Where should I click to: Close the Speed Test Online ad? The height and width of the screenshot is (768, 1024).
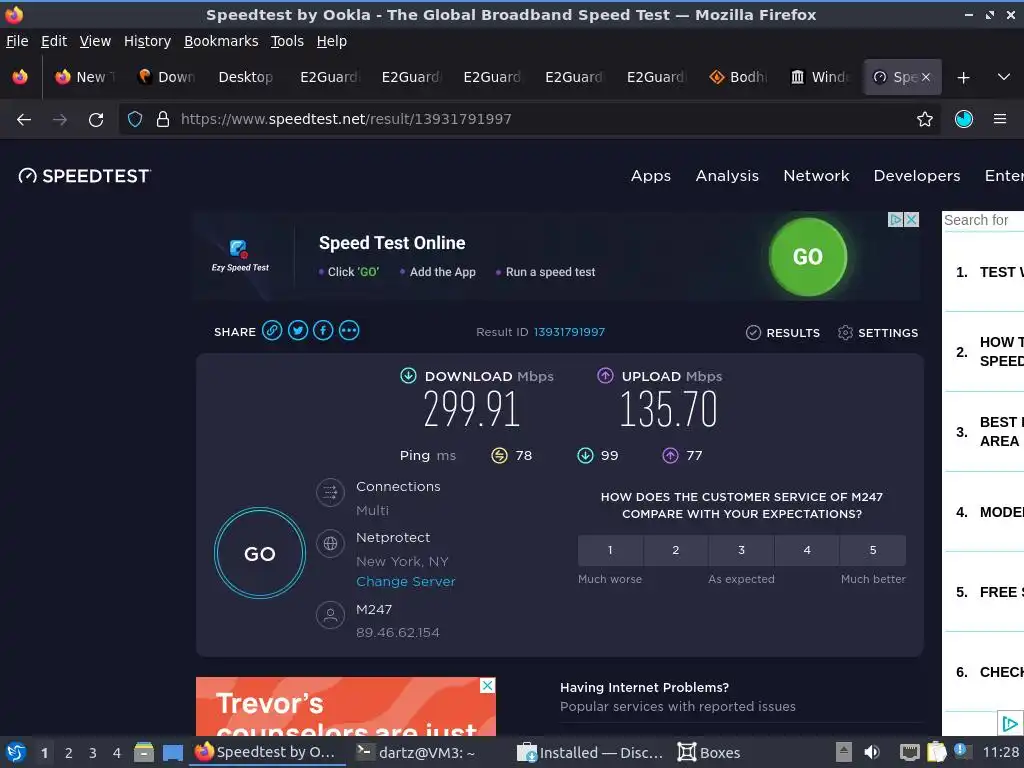pos(911,219)
